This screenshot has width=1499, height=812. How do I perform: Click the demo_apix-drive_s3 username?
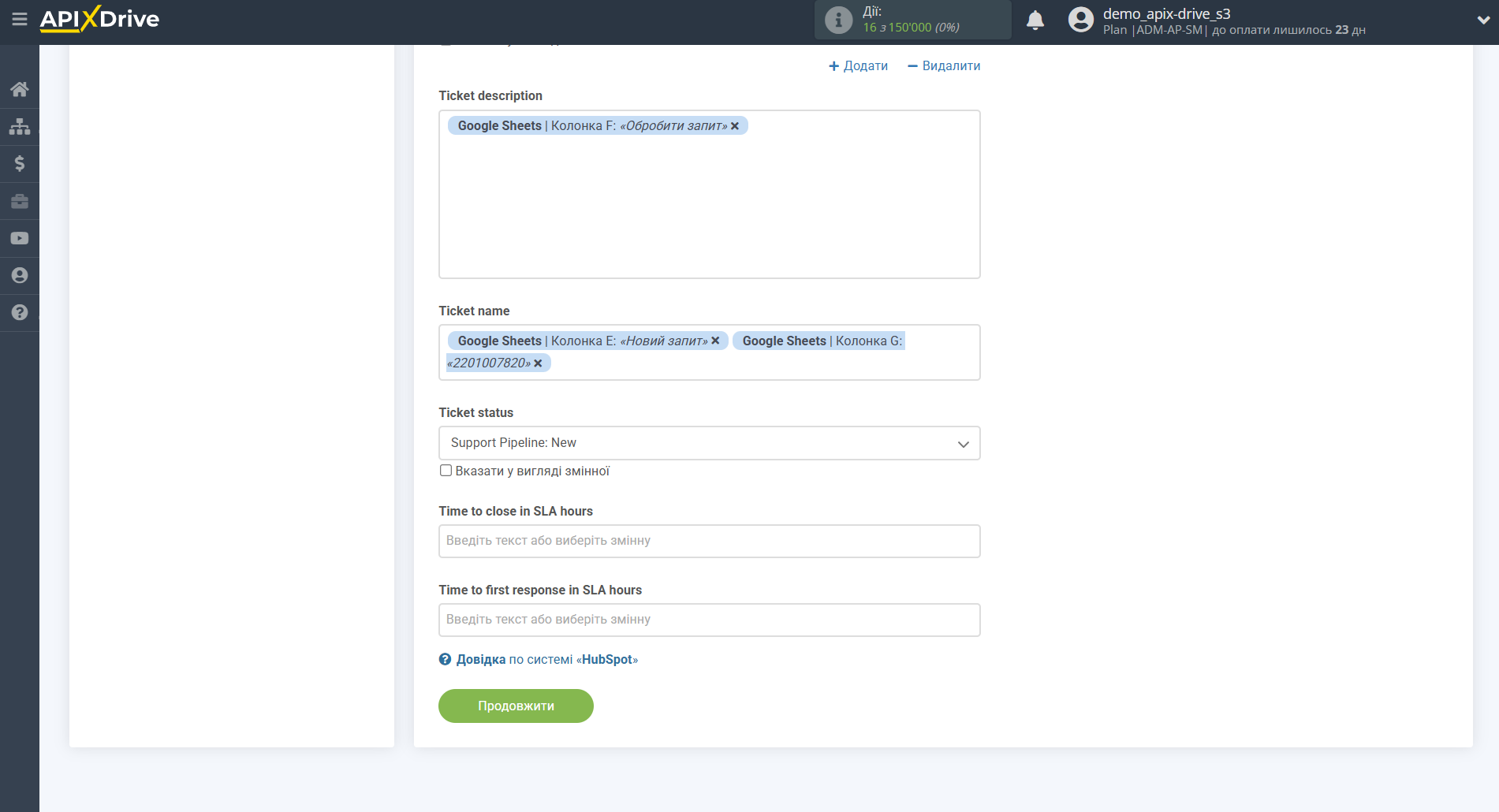[1166, 13]
